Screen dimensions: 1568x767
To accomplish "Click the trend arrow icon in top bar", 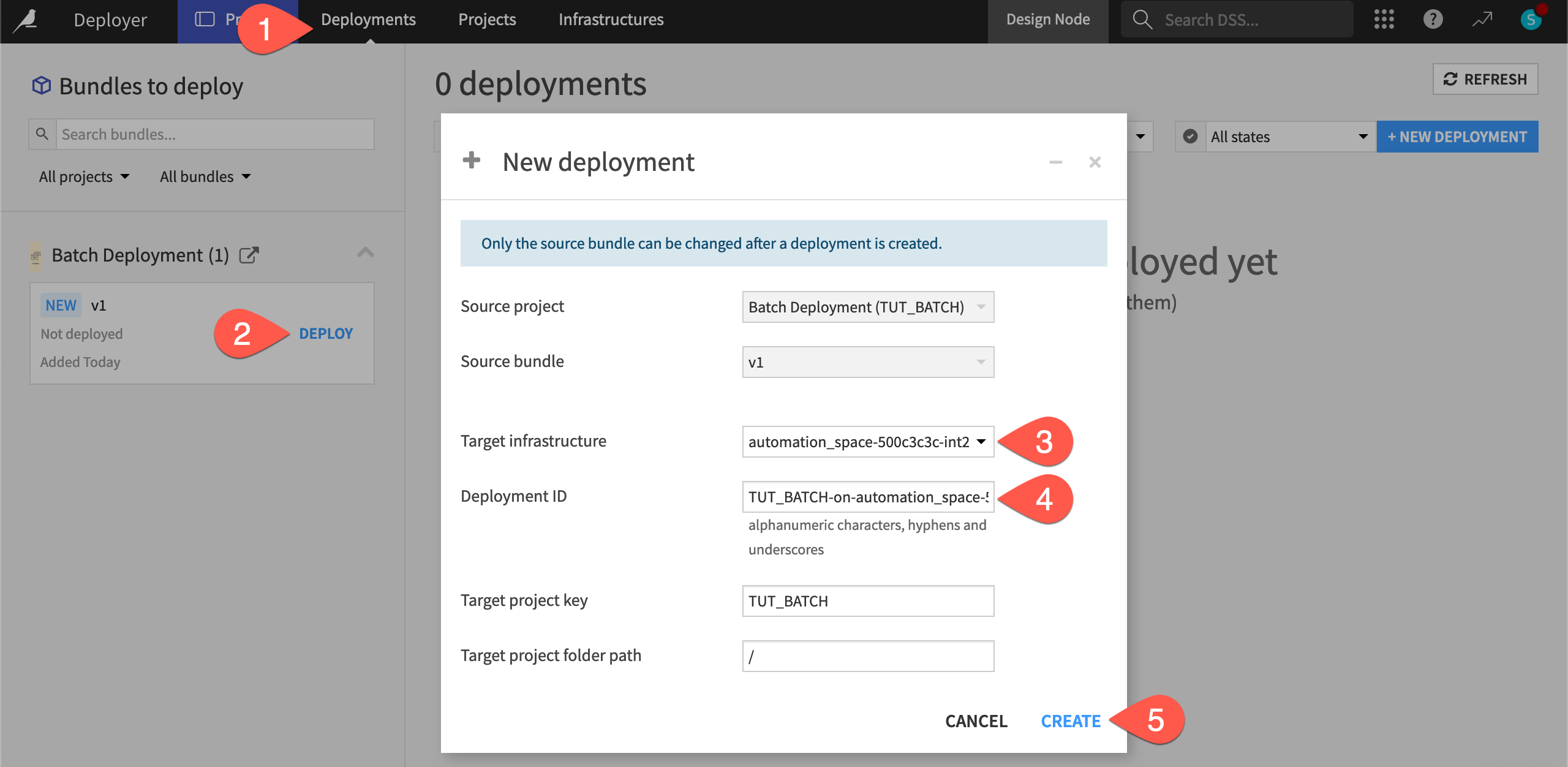I will point(1482,19).
